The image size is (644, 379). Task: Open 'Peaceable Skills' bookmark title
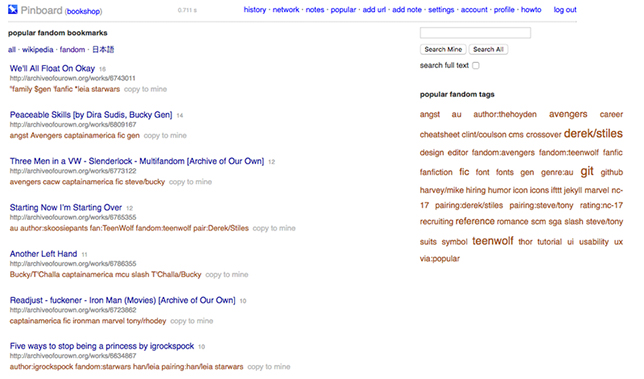coord(91,115)
